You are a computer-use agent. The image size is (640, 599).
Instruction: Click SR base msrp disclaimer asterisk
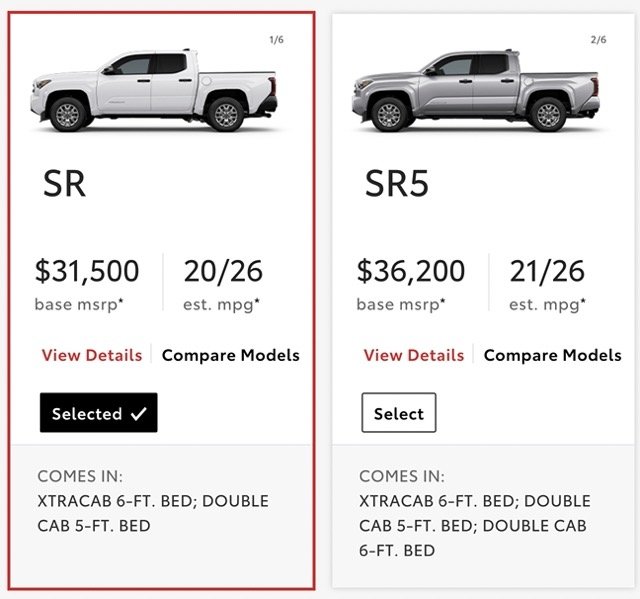tap(121, 301)
